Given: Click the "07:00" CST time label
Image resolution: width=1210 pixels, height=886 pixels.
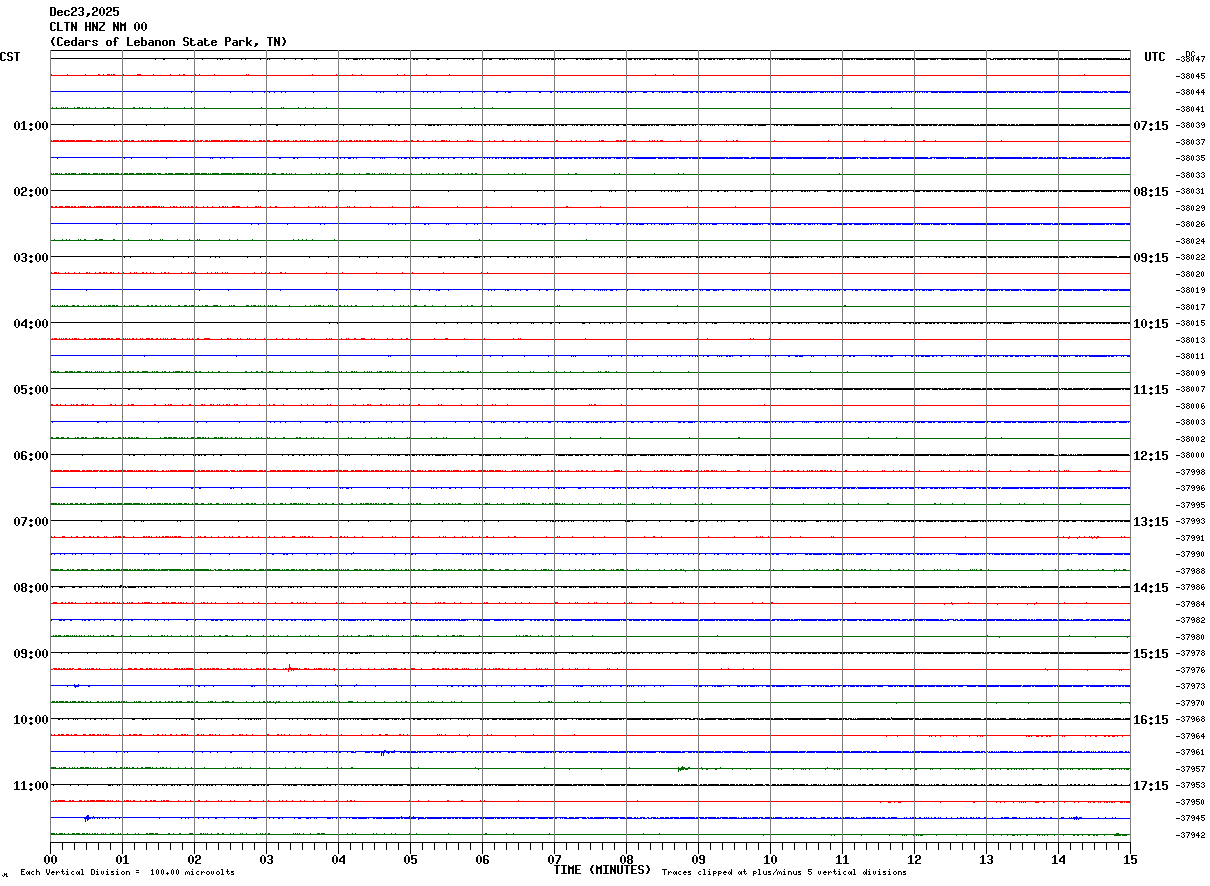Looking at the screenshot, I should pos(31,522).
